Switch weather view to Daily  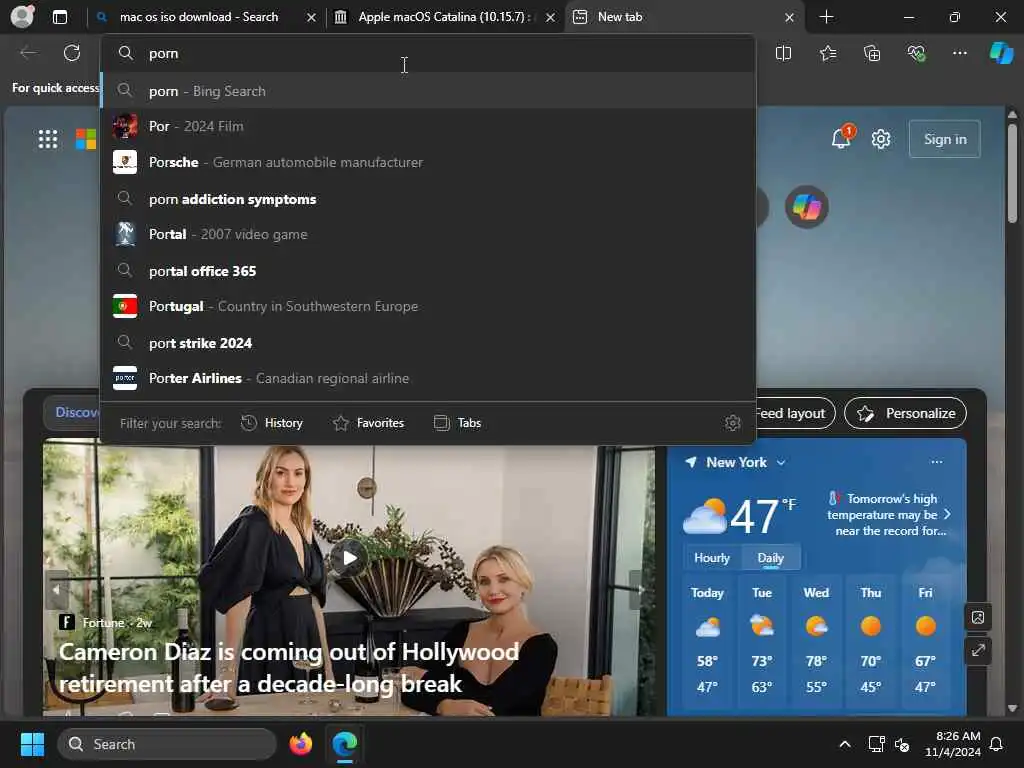tap(770, 558)
